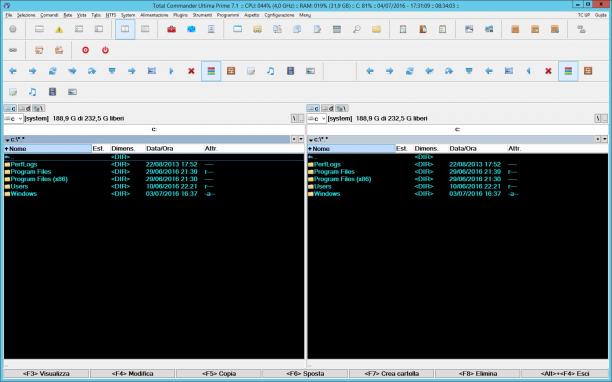Expand the left panel c:\*.* tab arrow
612x382 pixels.
coord(7,140)
